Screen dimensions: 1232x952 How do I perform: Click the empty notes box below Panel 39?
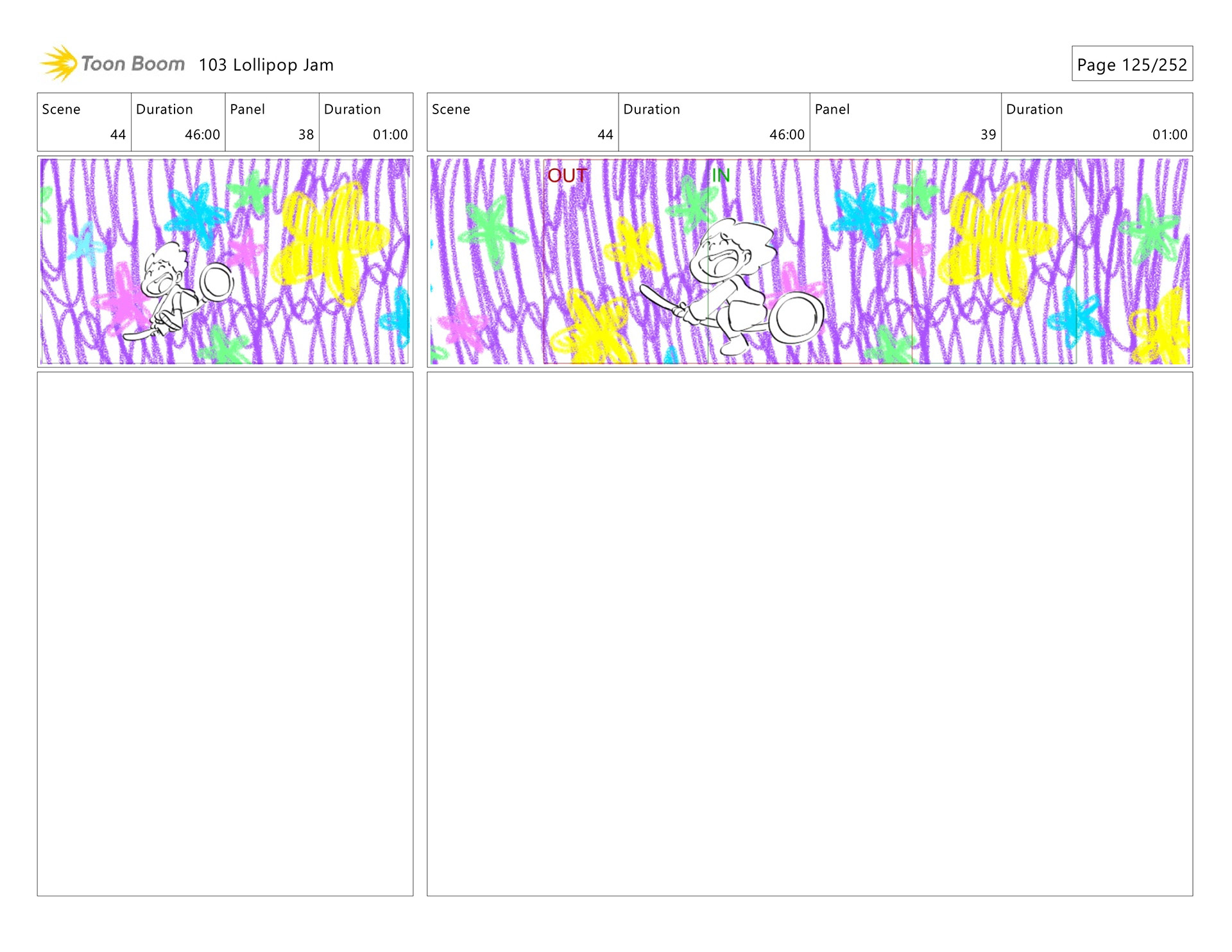(809, 633)
